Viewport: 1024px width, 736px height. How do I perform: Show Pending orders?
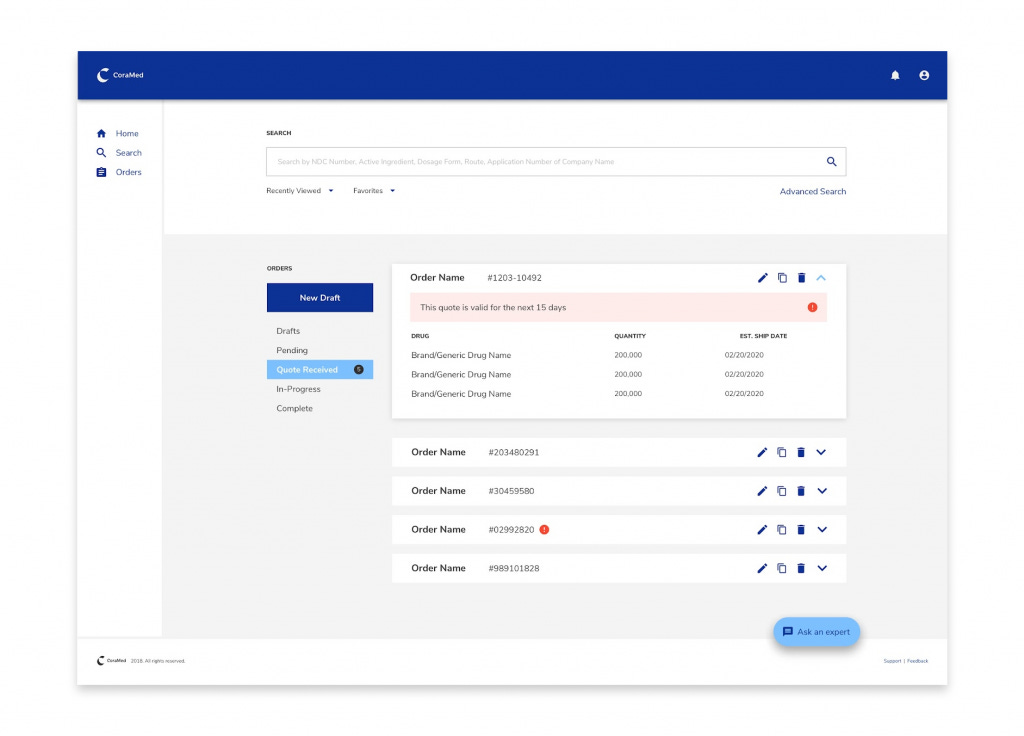point(292,351)
